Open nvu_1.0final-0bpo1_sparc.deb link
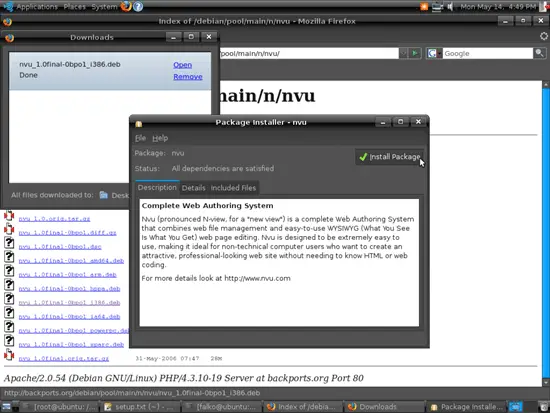 coord(71,345)
